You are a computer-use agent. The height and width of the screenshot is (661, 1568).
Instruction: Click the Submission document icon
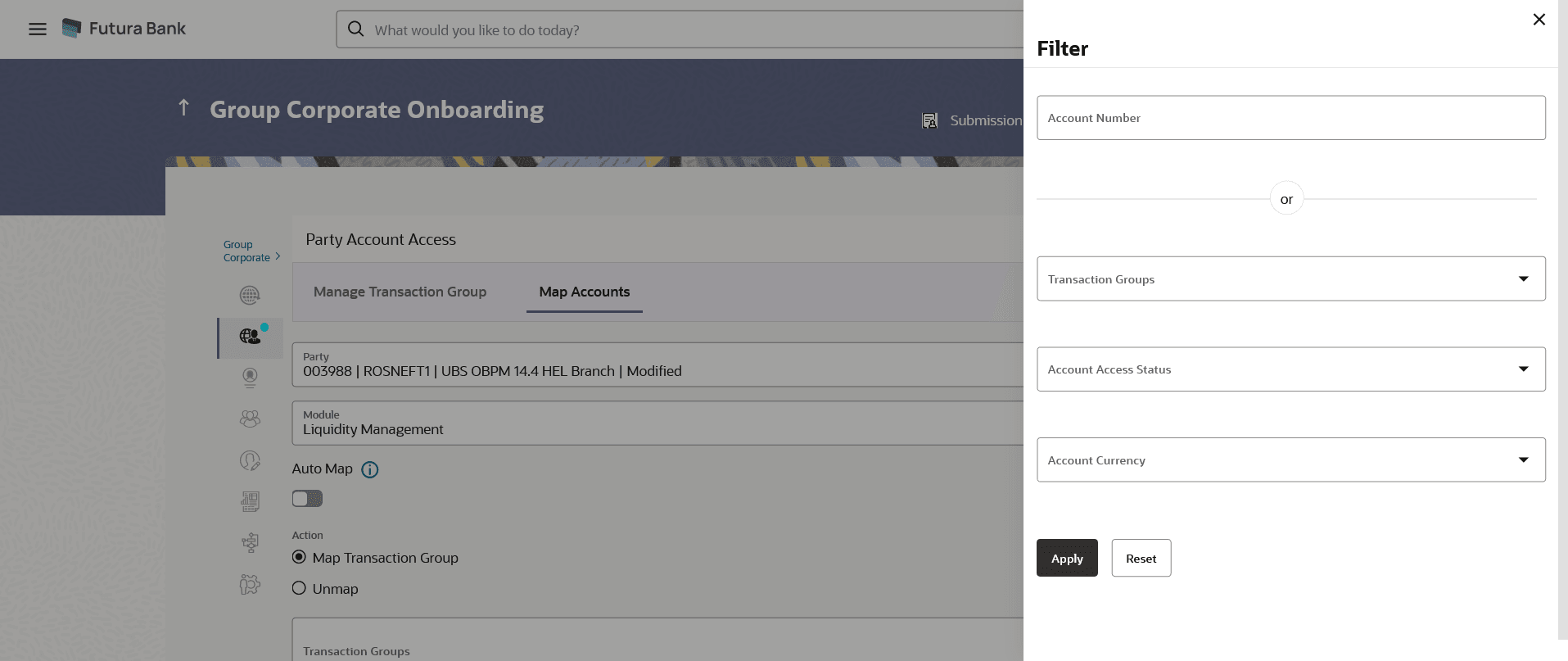tap(929, 121)
